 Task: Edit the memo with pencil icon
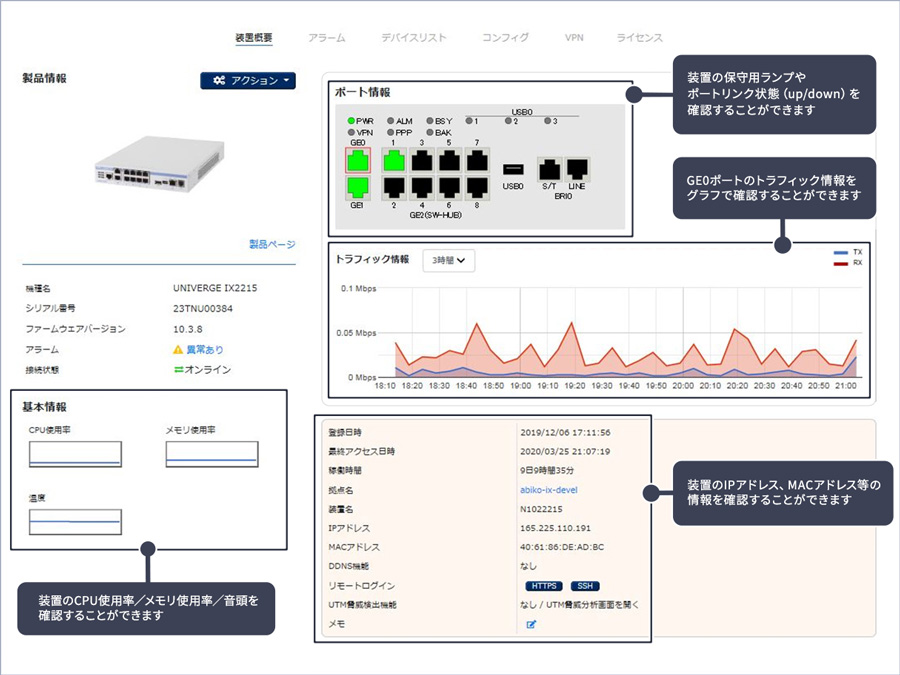531,624
